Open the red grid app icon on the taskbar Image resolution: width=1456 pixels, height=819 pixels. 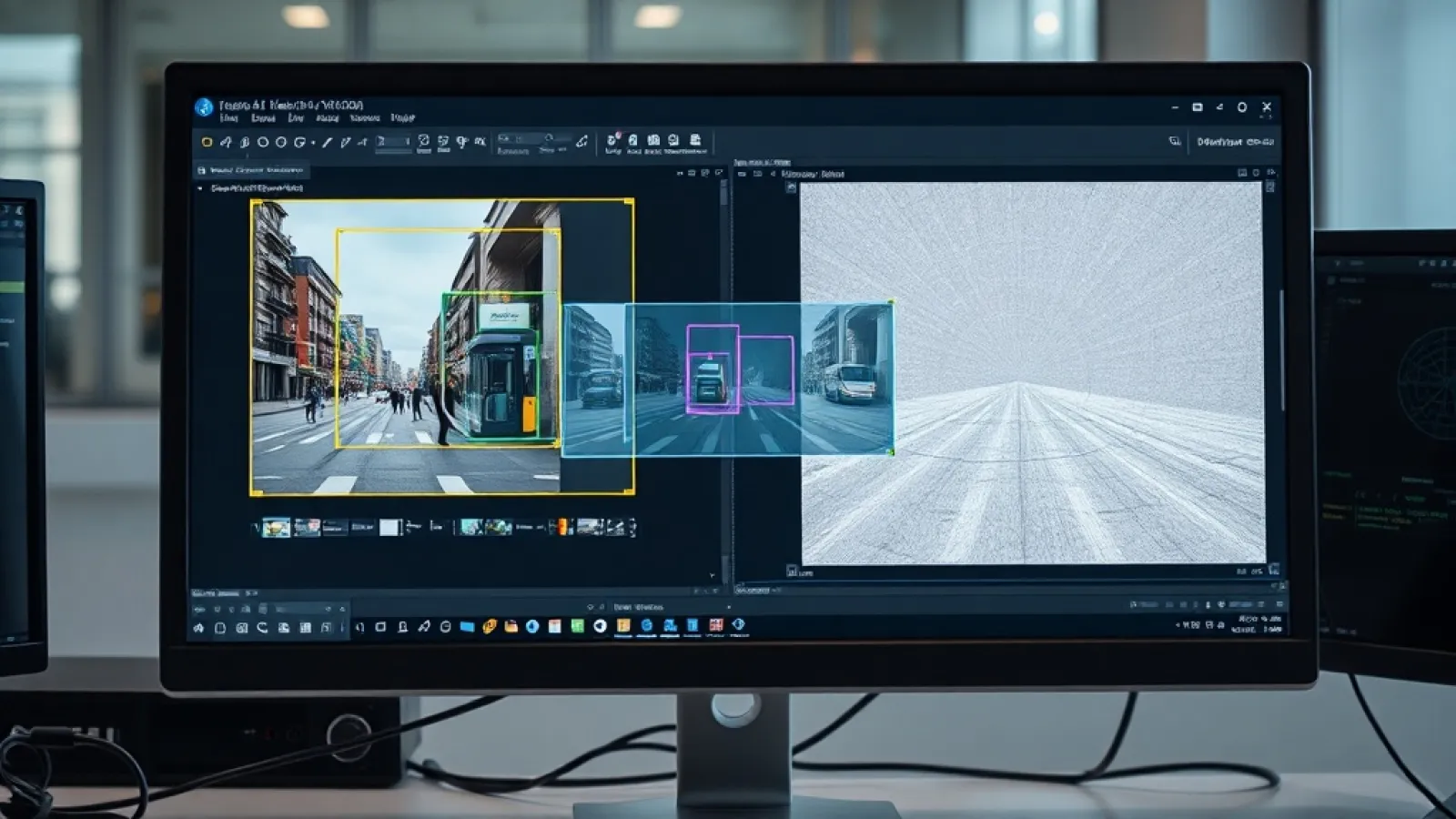(716, 625)
